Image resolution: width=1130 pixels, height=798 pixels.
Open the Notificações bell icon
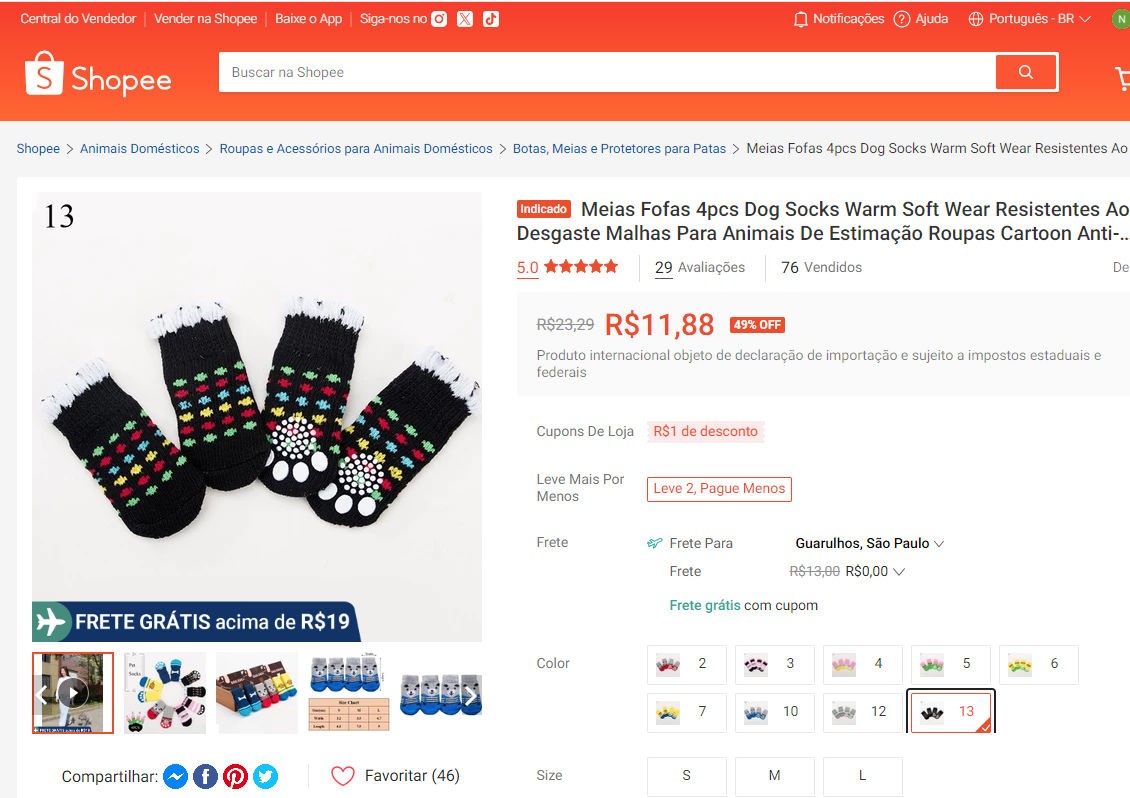pos(800,19)
